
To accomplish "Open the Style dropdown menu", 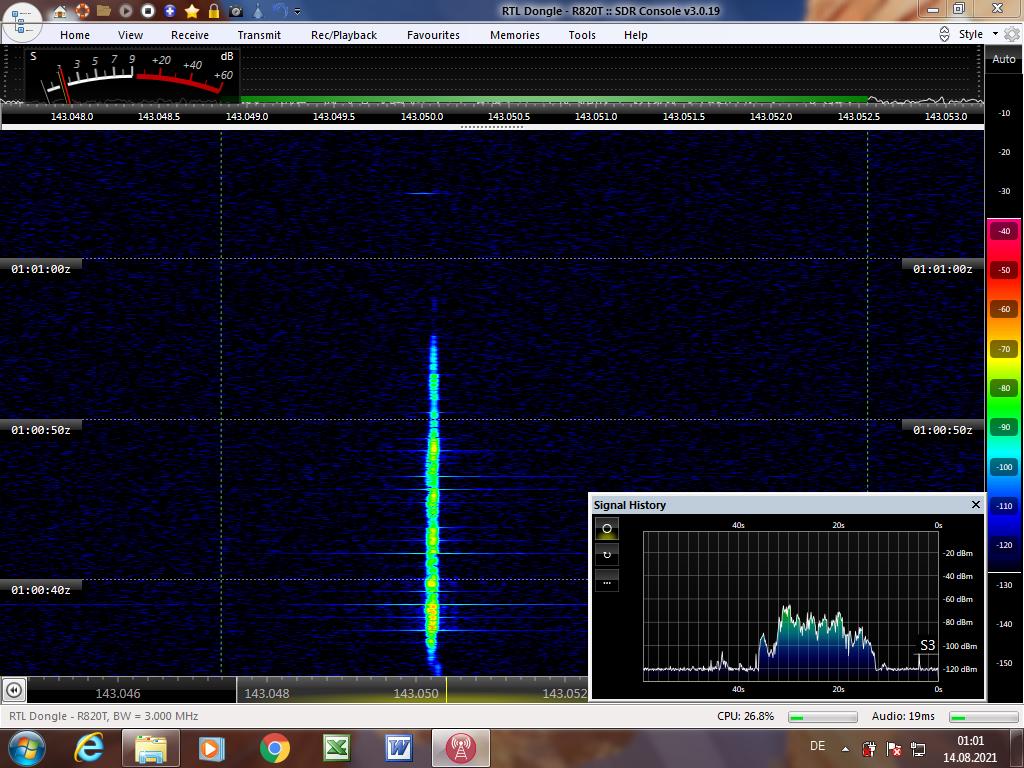I will pyautogui.click(x=978, y=34).
